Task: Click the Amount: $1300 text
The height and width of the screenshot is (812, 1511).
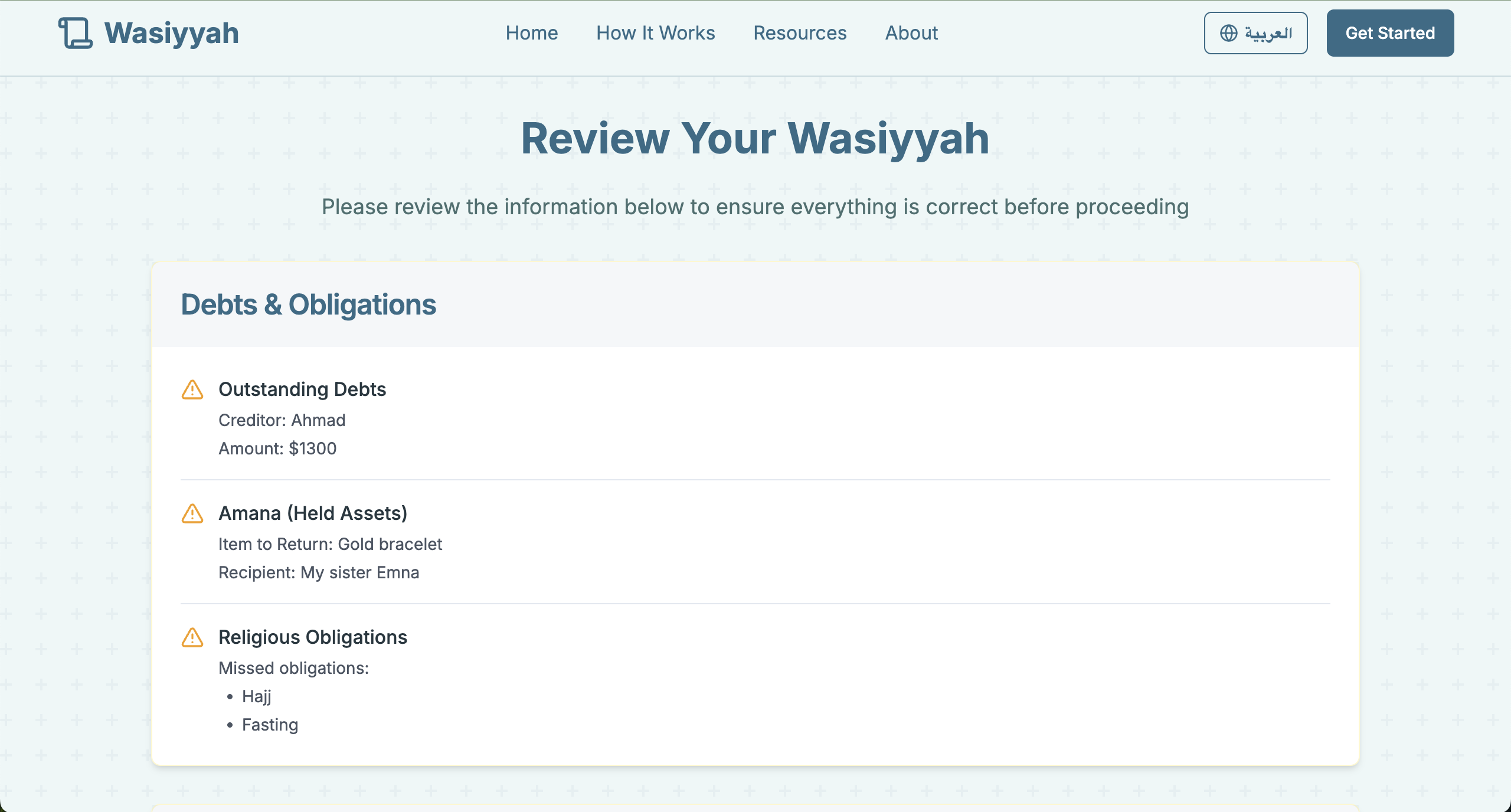Action: pyautogui.click(x=277, y=448)
